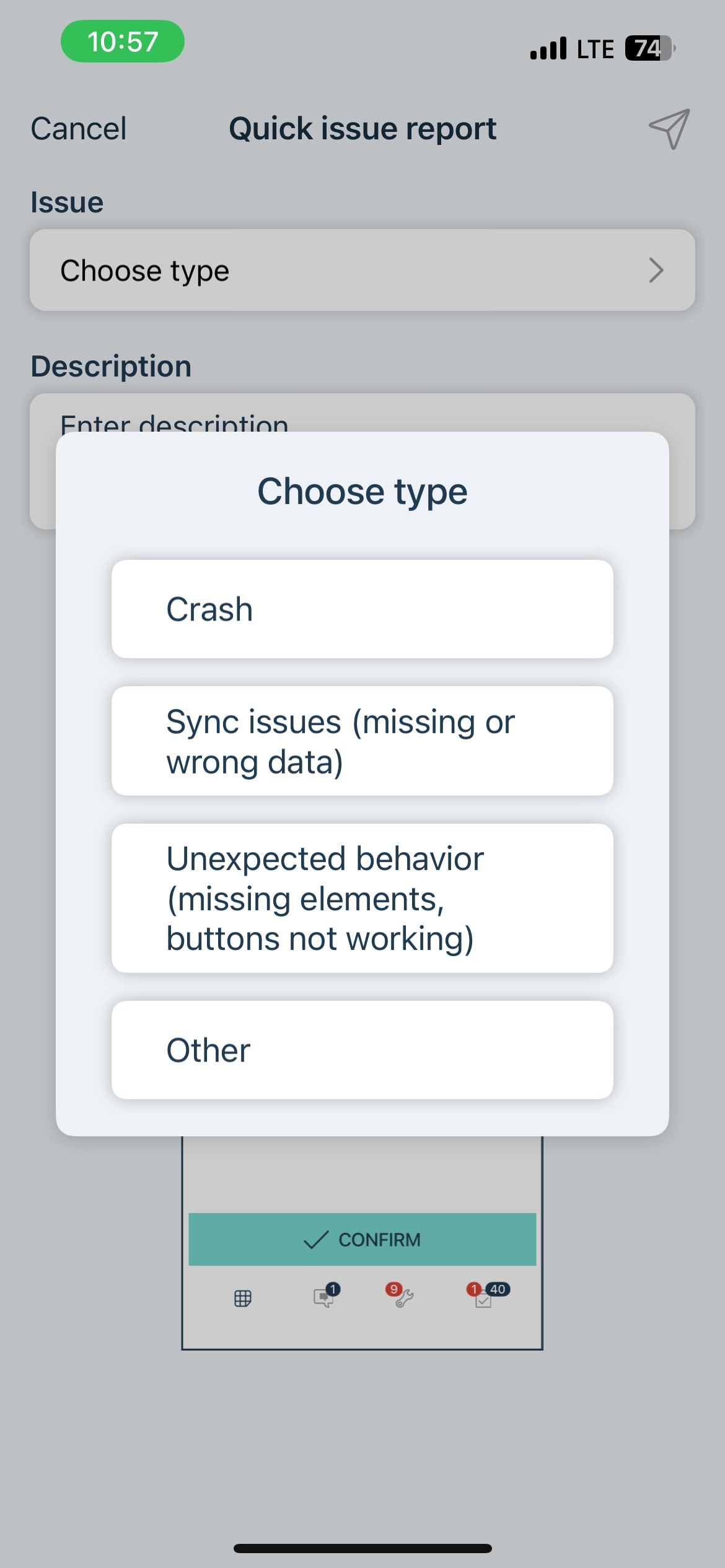The width and height of the screenshot is (725, 1568).
Task: Cancel the quick issue report
Action: pyautogui.click(x=79, y=129)
